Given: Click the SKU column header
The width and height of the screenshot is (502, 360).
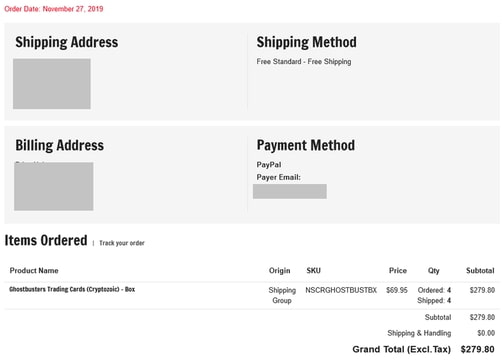Looking at the screenshot, I should (x=314, y=271).
